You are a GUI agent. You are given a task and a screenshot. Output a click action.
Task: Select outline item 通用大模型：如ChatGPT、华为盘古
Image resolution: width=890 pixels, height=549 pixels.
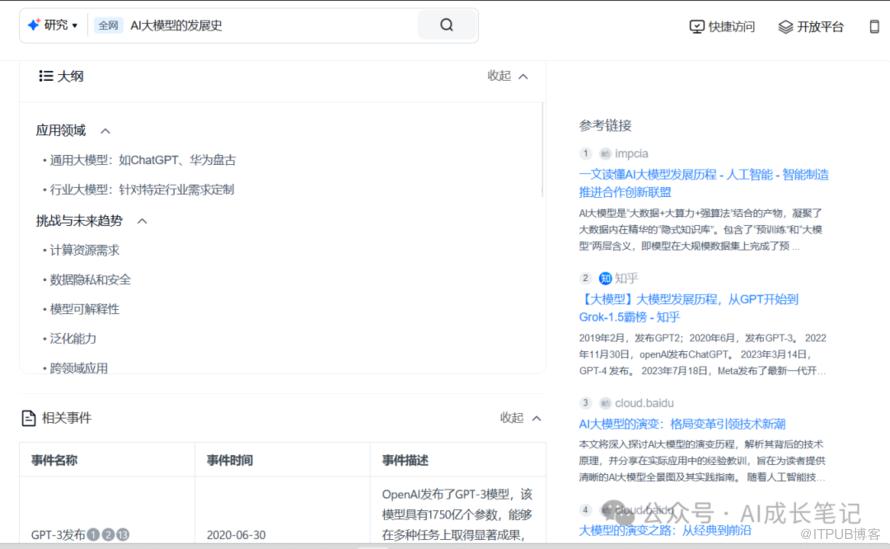[142, 160]
